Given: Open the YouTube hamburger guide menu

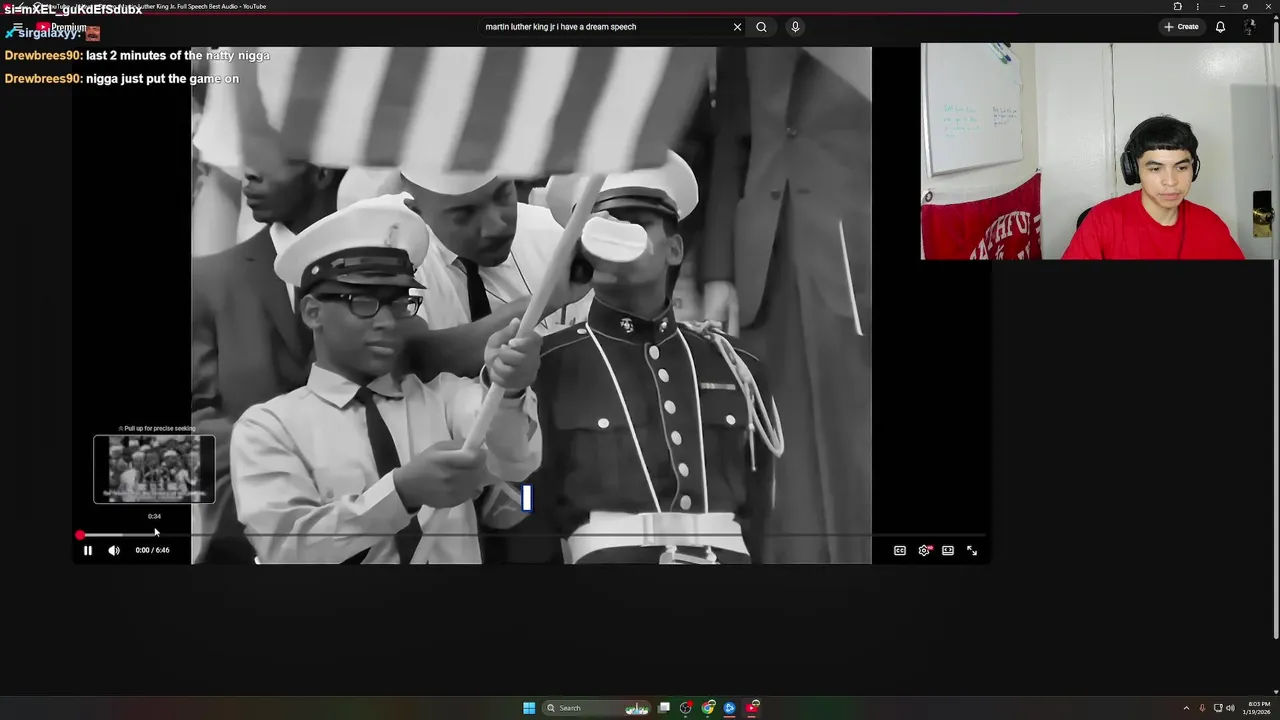Looking at the screenshot, I should point(18,27).
